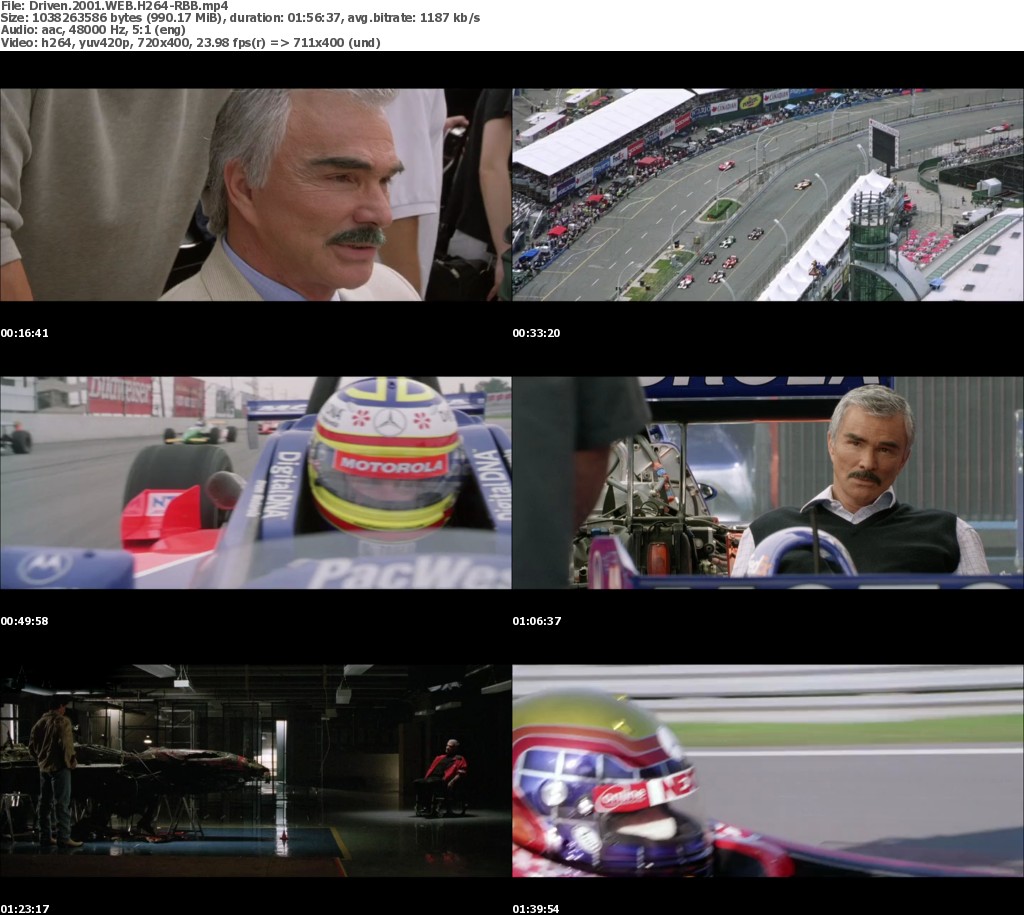Click the 01:06:37 timestamp label
Image resolution: width=1024 pixels, height=915 pixels.
(x=537, y=621)
